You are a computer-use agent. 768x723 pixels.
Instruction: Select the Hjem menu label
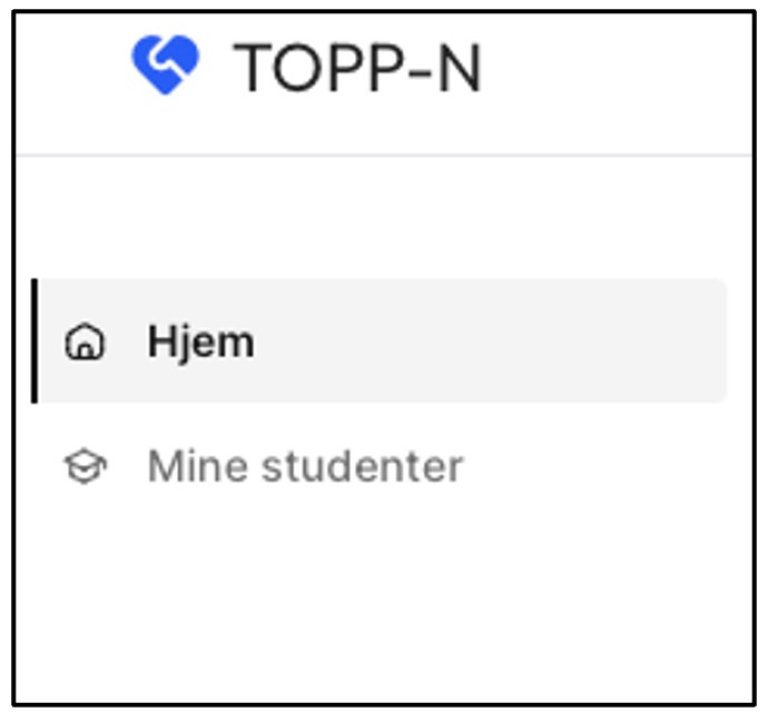[x=200, y=342]
